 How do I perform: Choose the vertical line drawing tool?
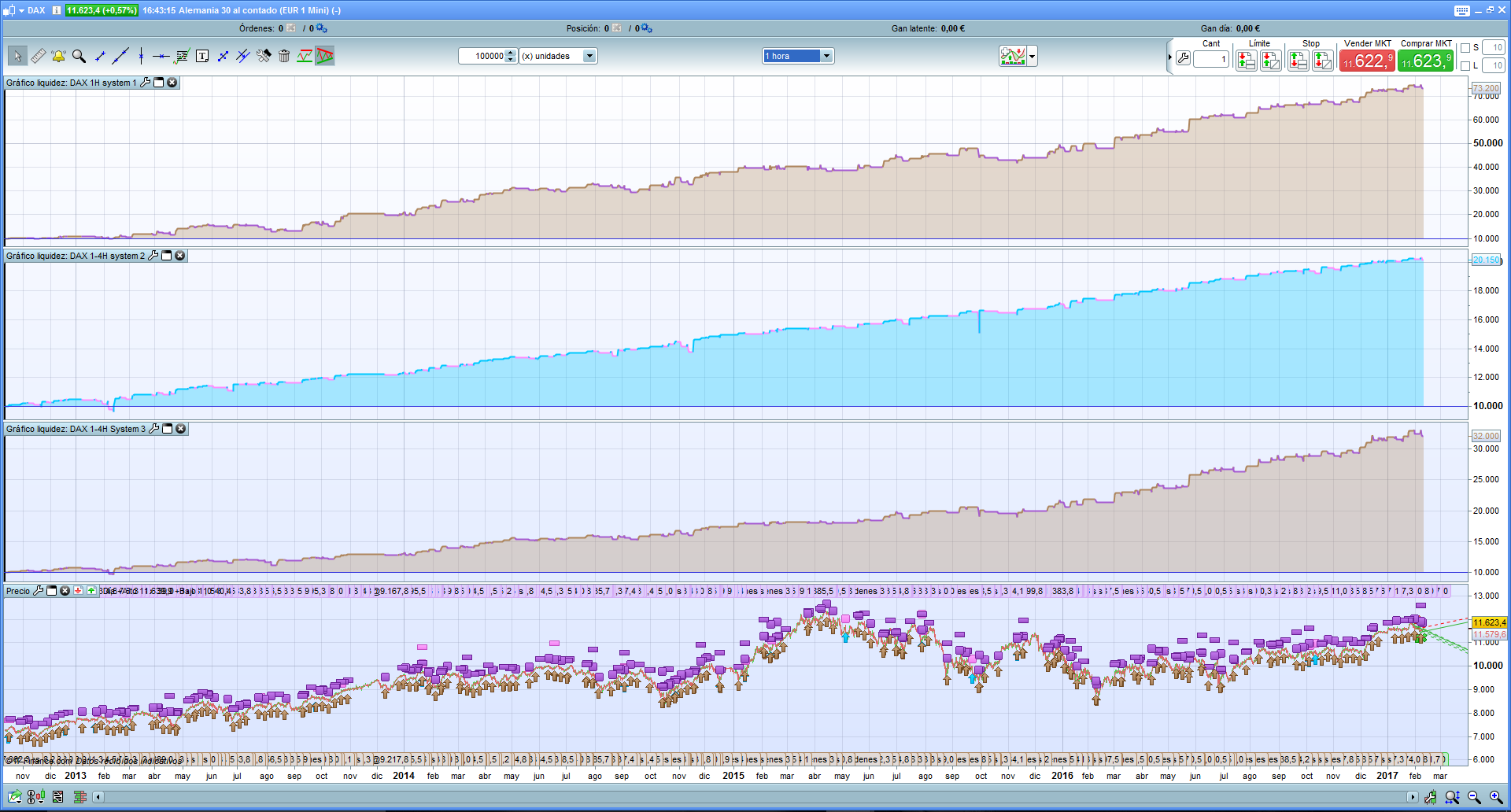(x=141, y=56)
